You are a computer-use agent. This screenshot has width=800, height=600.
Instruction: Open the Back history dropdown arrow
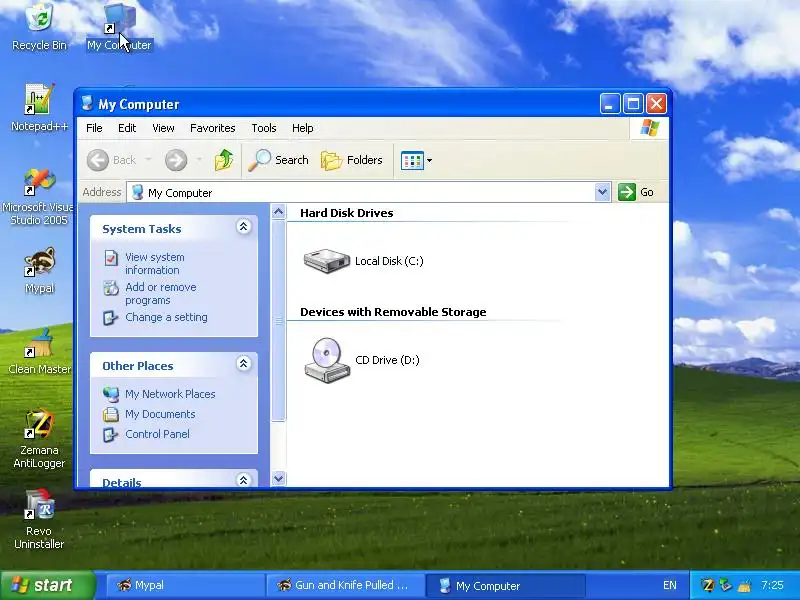click(x=148, y=160)
